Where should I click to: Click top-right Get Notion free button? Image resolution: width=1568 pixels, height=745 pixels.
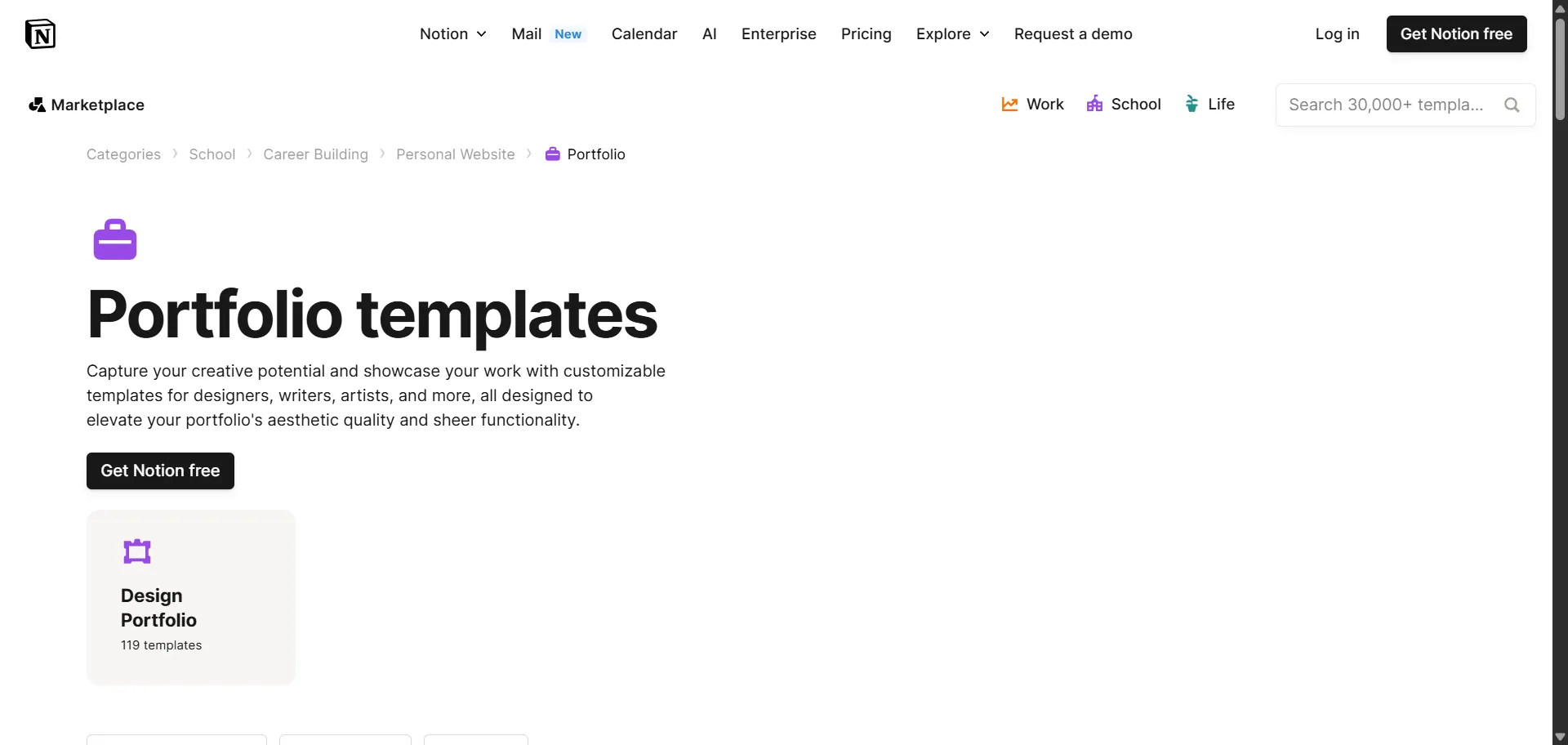point(1456,33)
